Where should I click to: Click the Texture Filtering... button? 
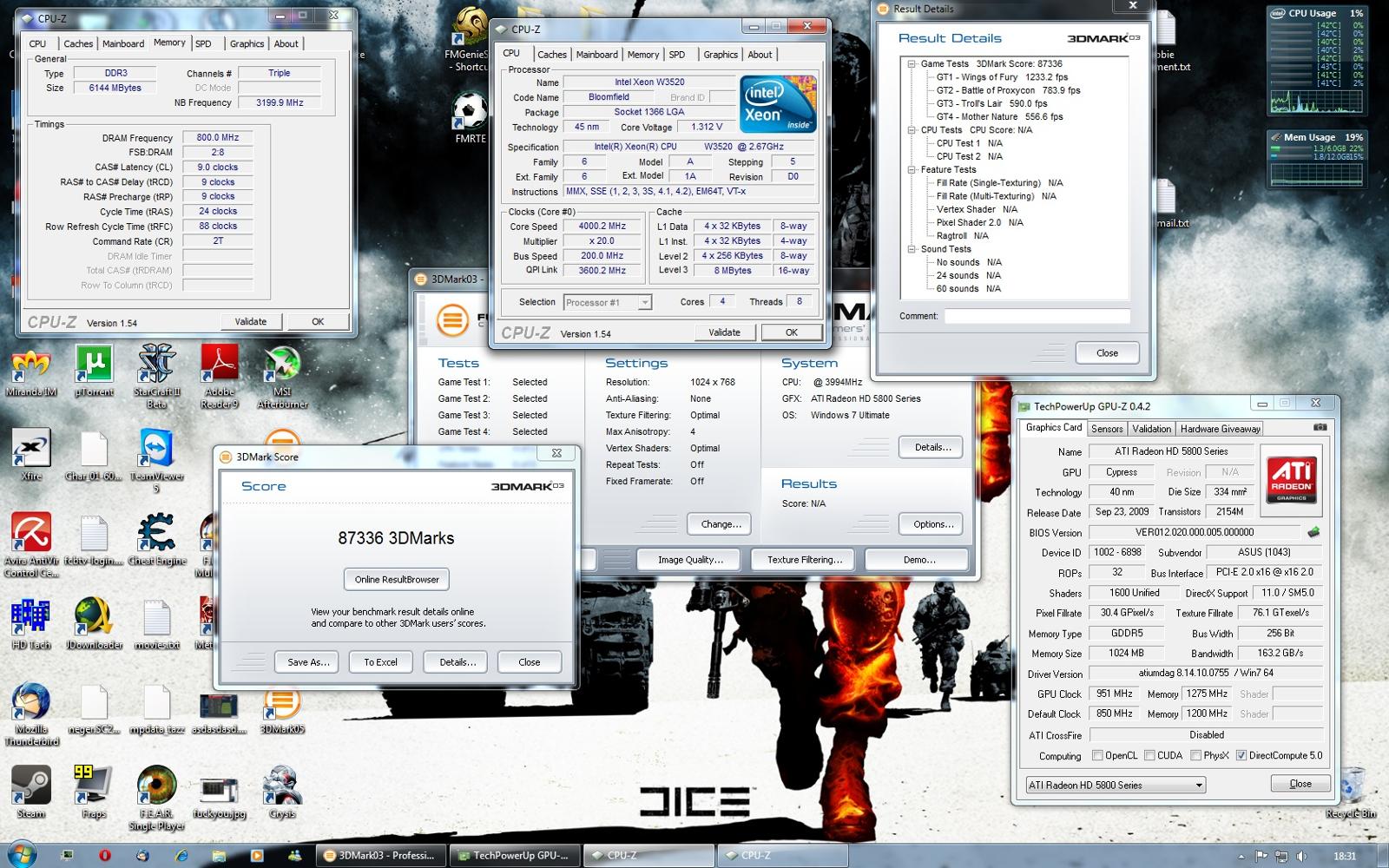[x=804, y=560]
